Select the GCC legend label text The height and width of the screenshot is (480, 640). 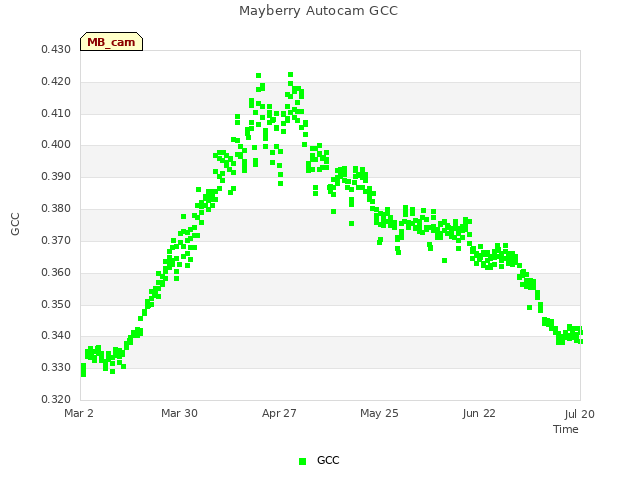click(328, 460)
